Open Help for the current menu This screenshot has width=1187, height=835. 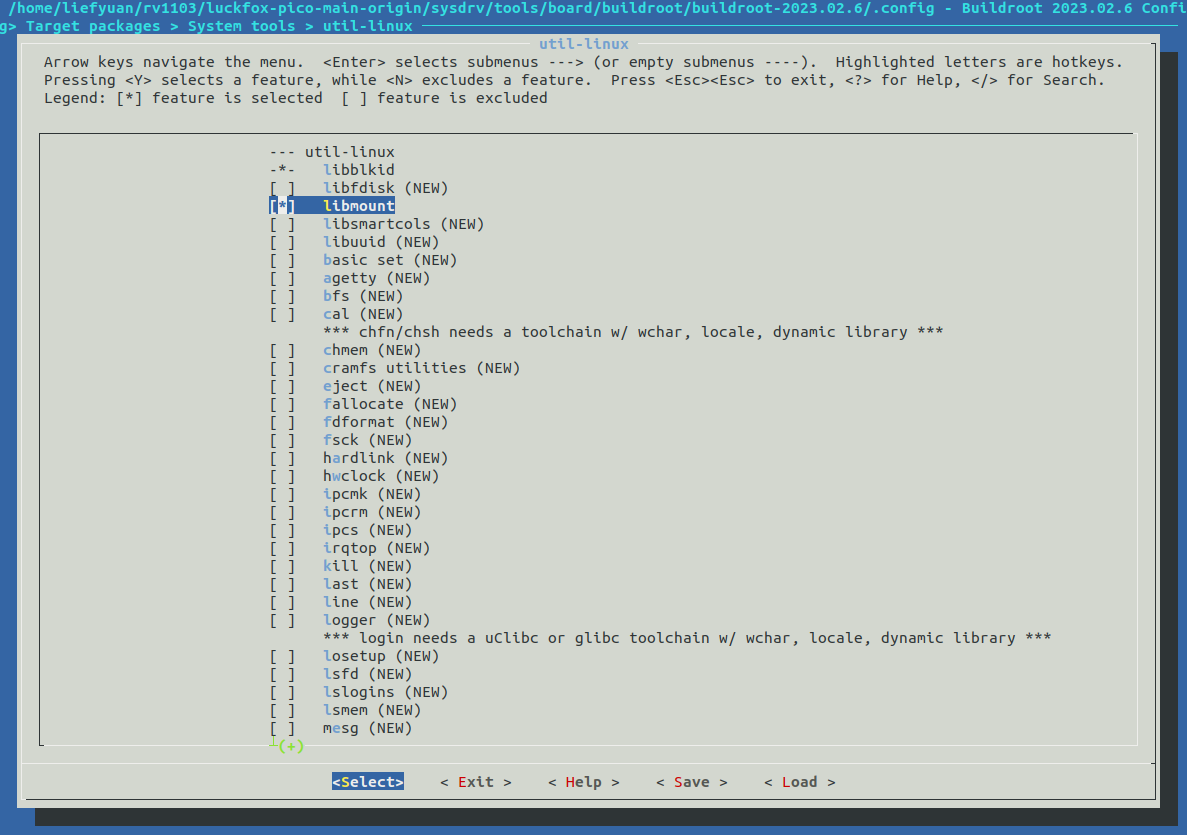point(583,781)
